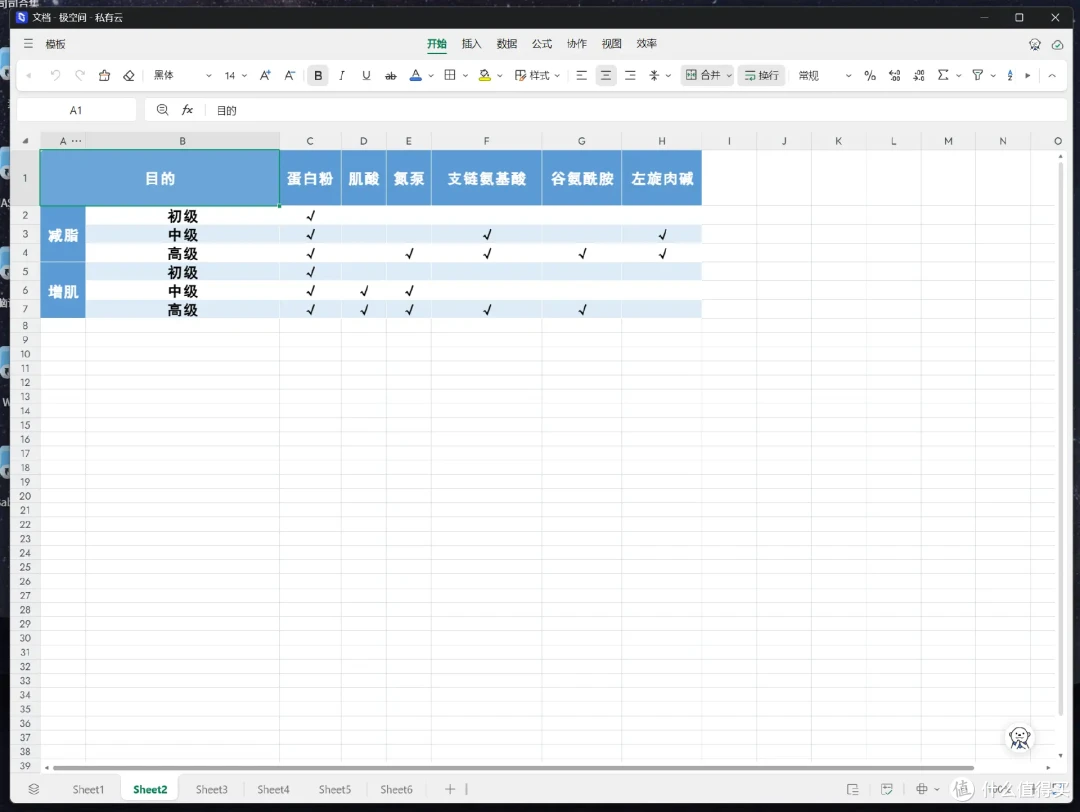Viewport: 1080px width, 812px height.
Task: Toggle italic formatting
Action: (x=342, y=75)
